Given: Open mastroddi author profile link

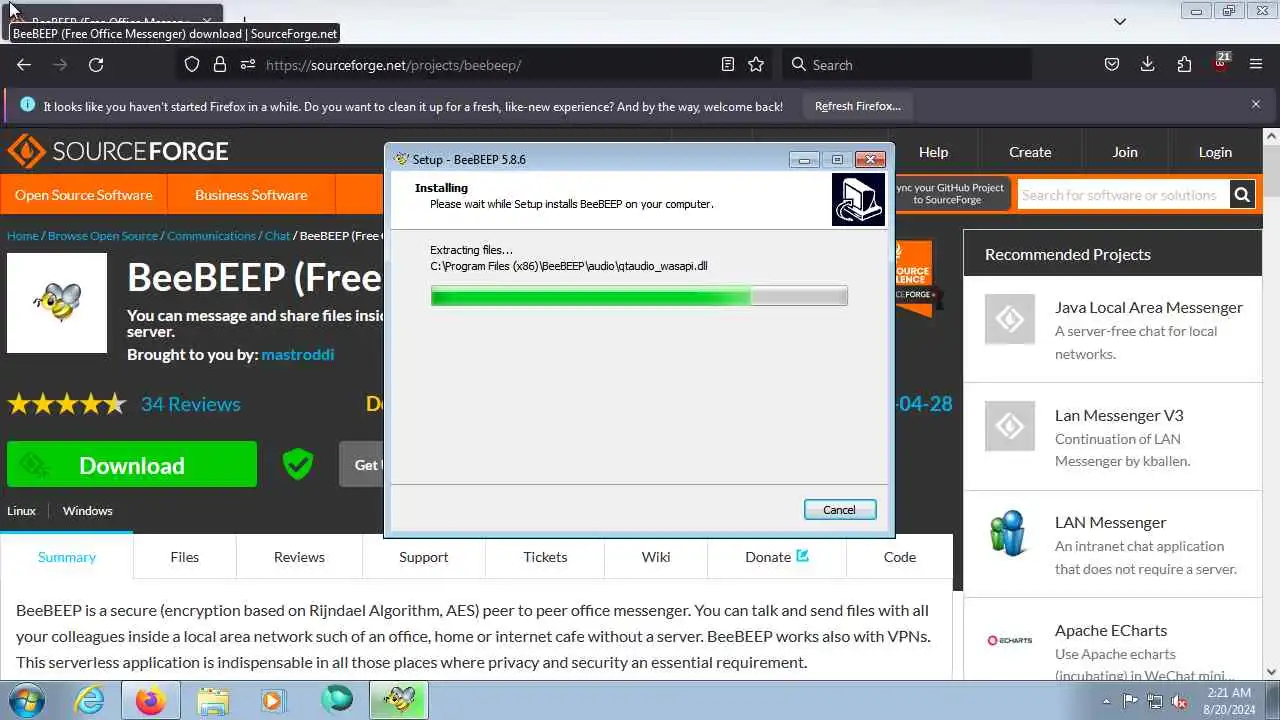Looking at the screenshot, I should 297,354.
